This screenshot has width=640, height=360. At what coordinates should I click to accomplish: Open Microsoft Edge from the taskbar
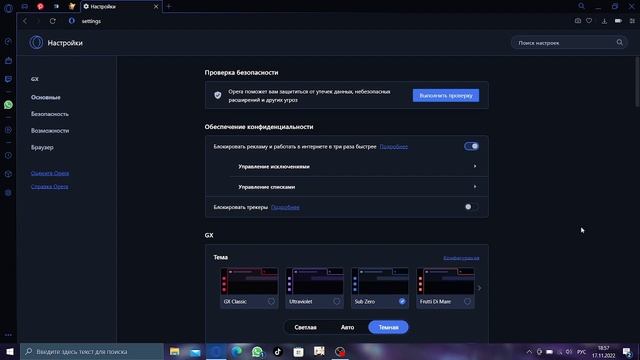237,351
